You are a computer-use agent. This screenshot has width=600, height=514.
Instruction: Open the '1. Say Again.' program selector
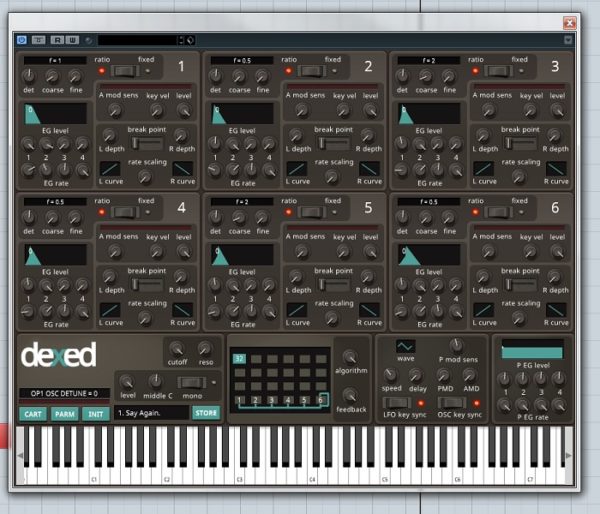[x=152, y=413]
